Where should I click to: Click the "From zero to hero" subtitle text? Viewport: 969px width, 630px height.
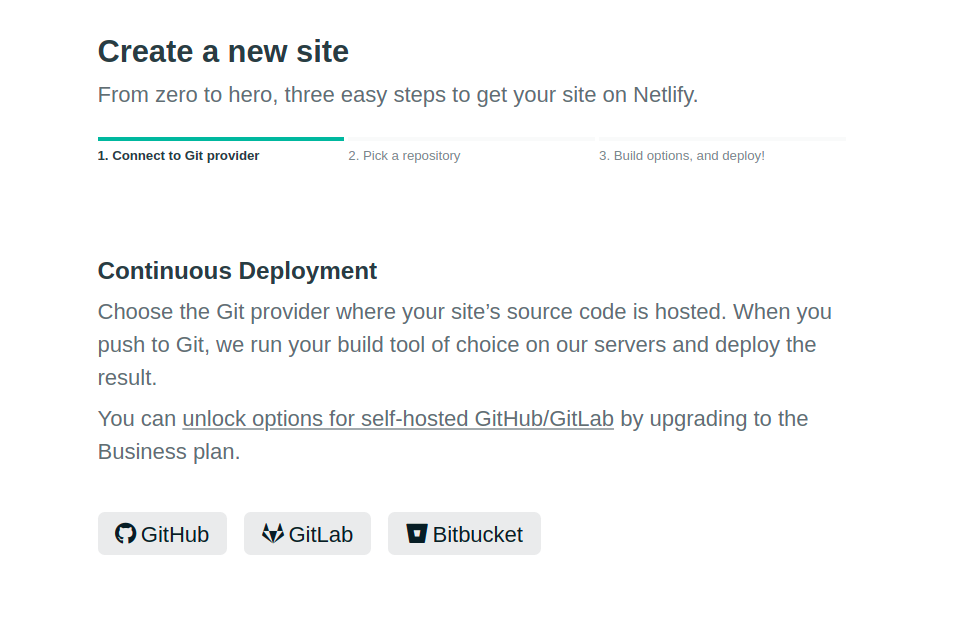click(x=397, y=95)
